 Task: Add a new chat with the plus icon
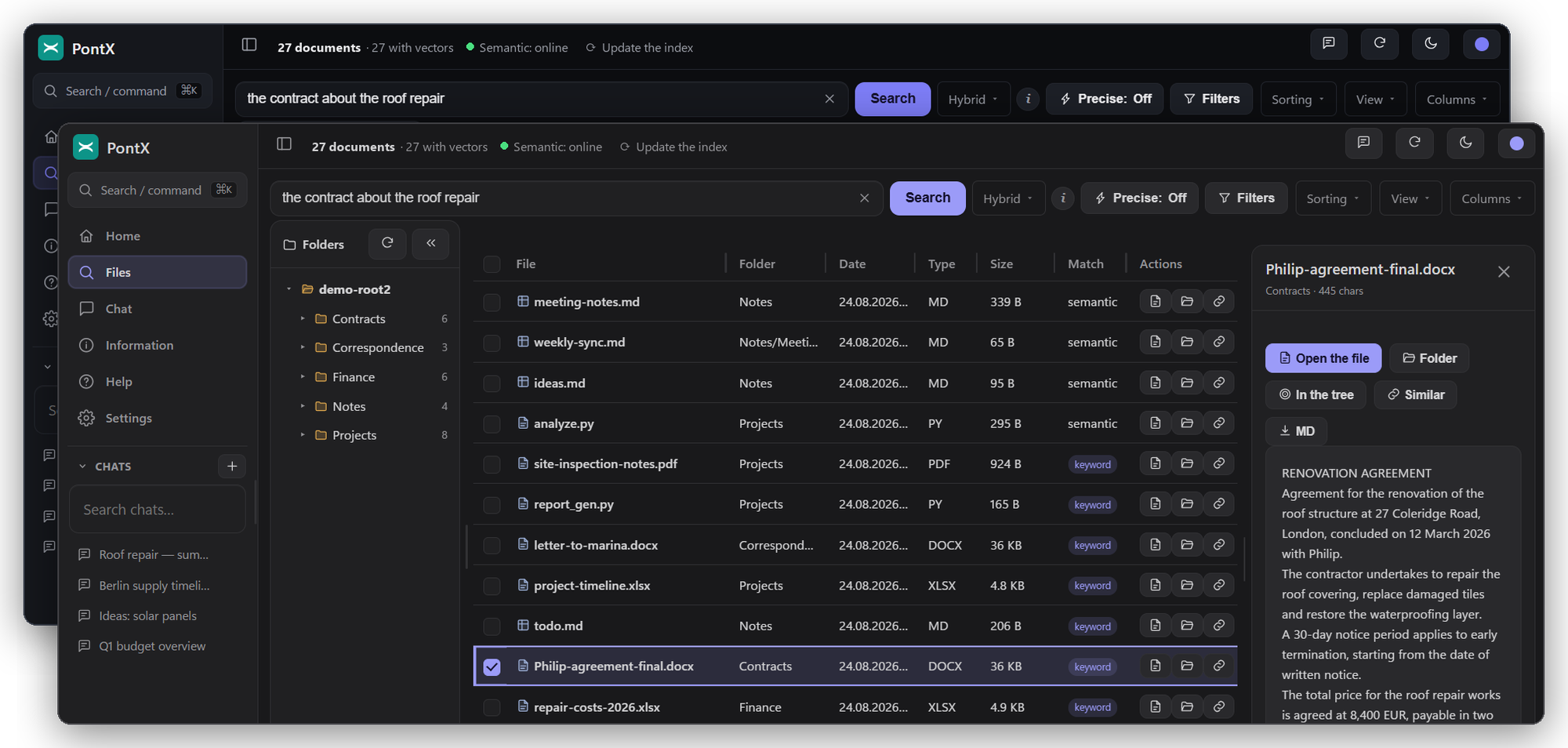coord(231,467)
